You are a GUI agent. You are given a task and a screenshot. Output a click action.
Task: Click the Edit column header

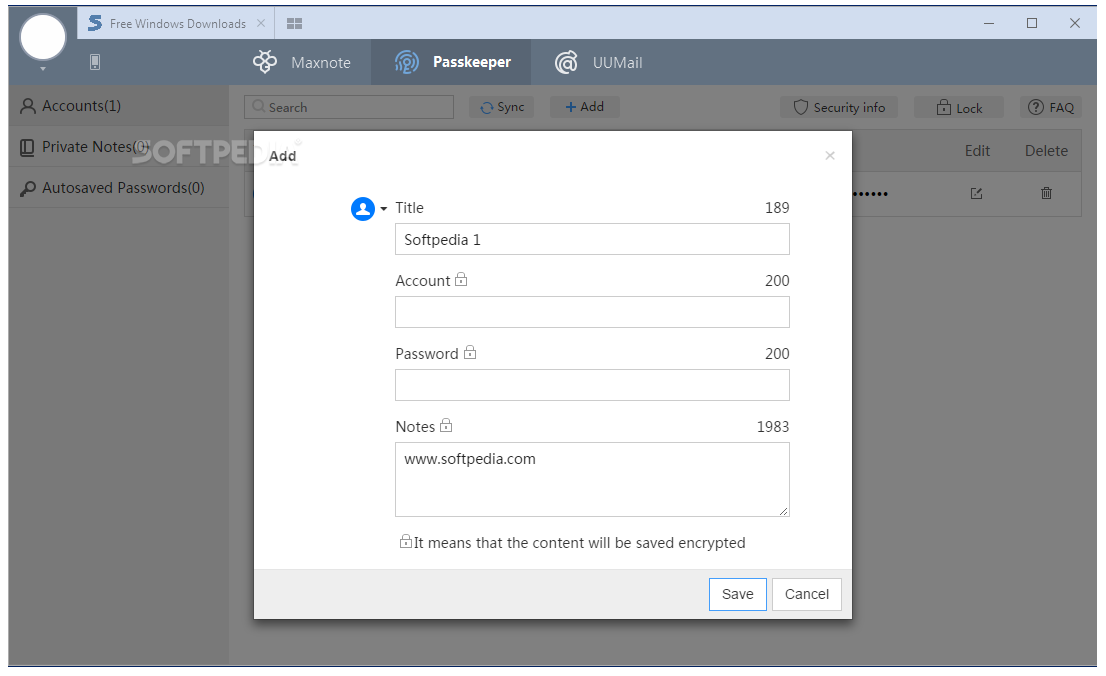tap(977, 151)
